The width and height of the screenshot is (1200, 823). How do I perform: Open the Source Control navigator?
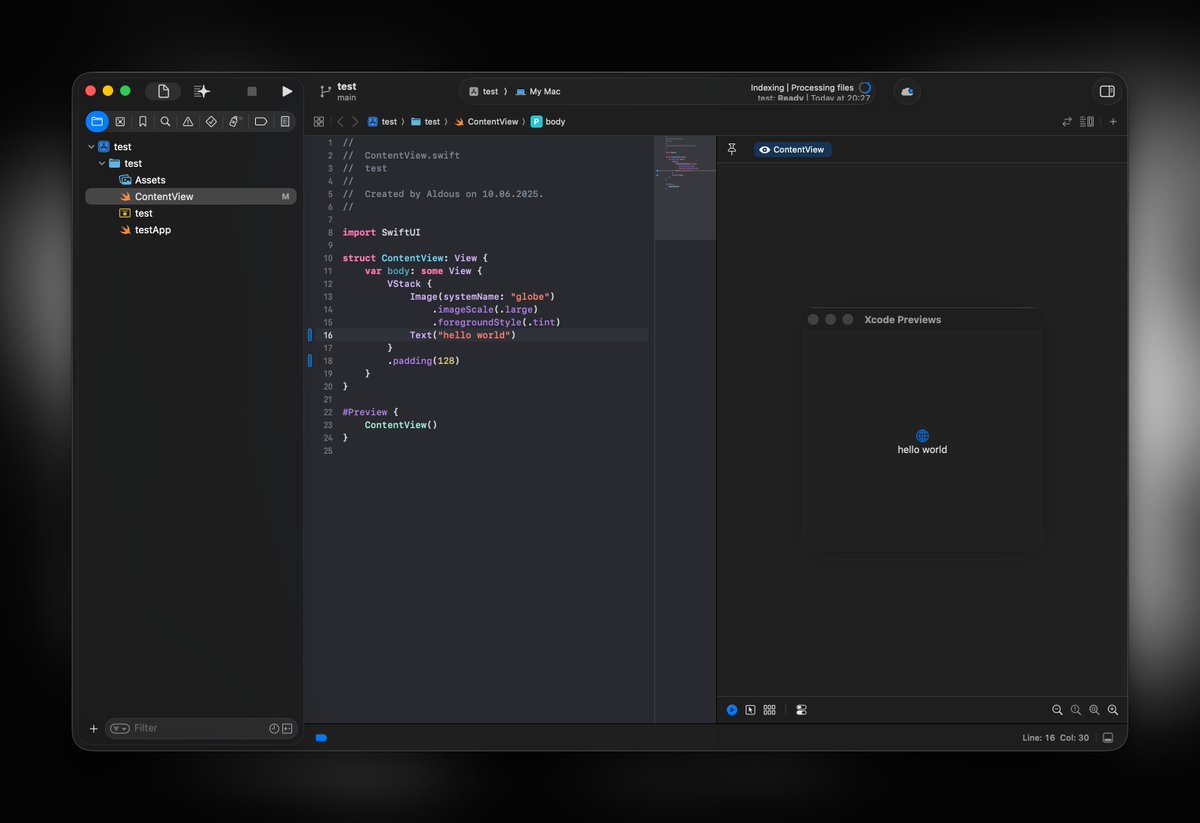click(x=120, y=121)
